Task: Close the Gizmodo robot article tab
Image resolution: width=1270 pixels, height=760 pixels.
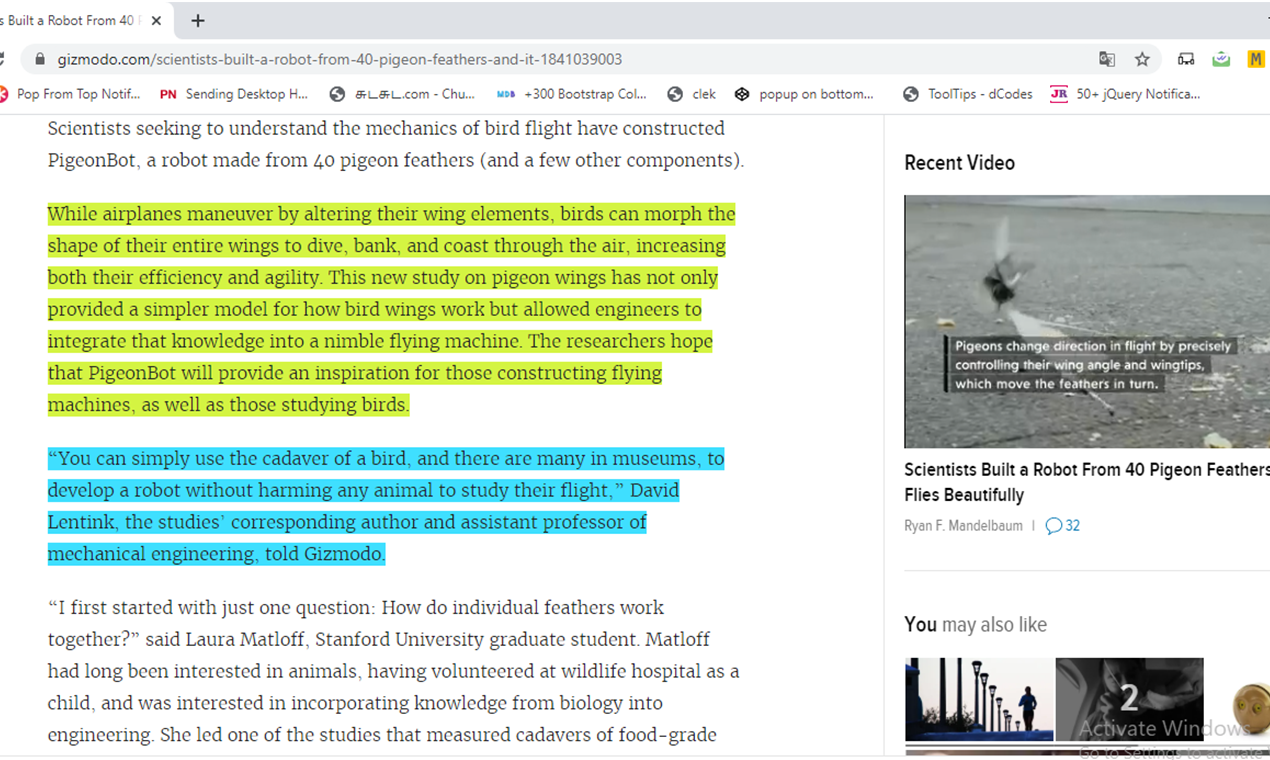Action: [x=156, y=21]
